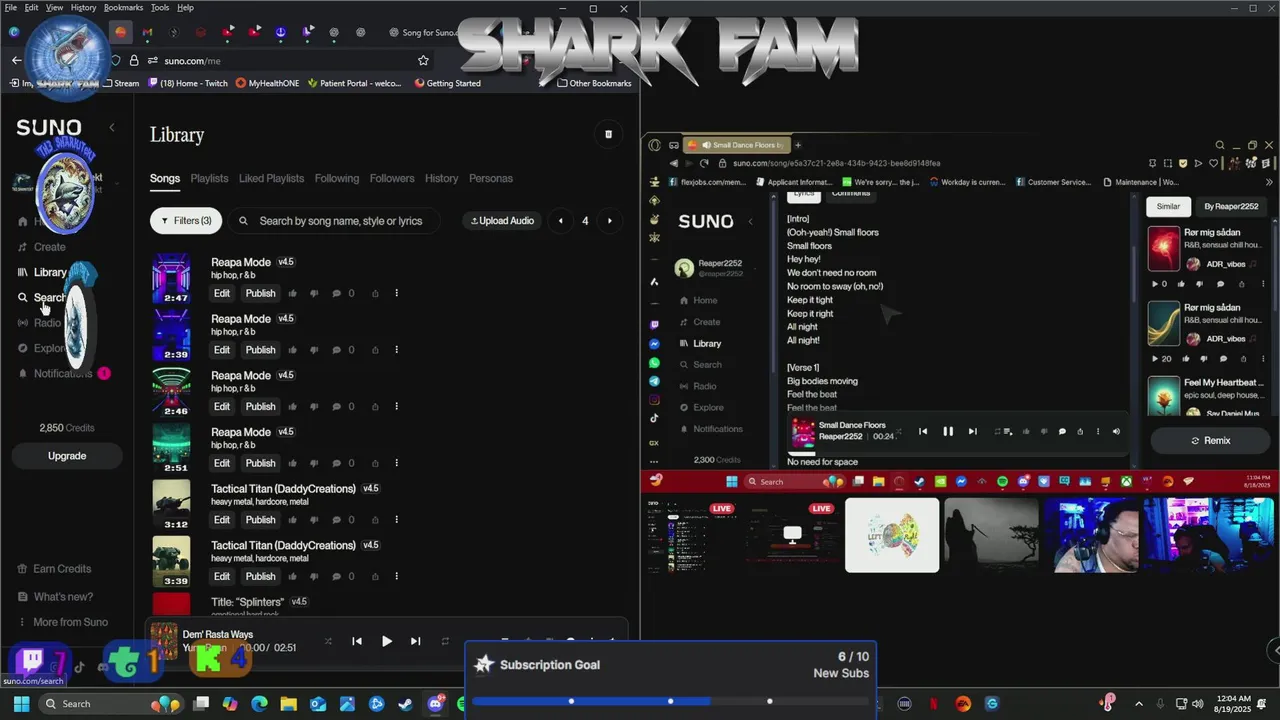Share the 3:39 Tactical Titan song
The height and width of the screenshot is (720, 1280).
(x=375, y=576)
